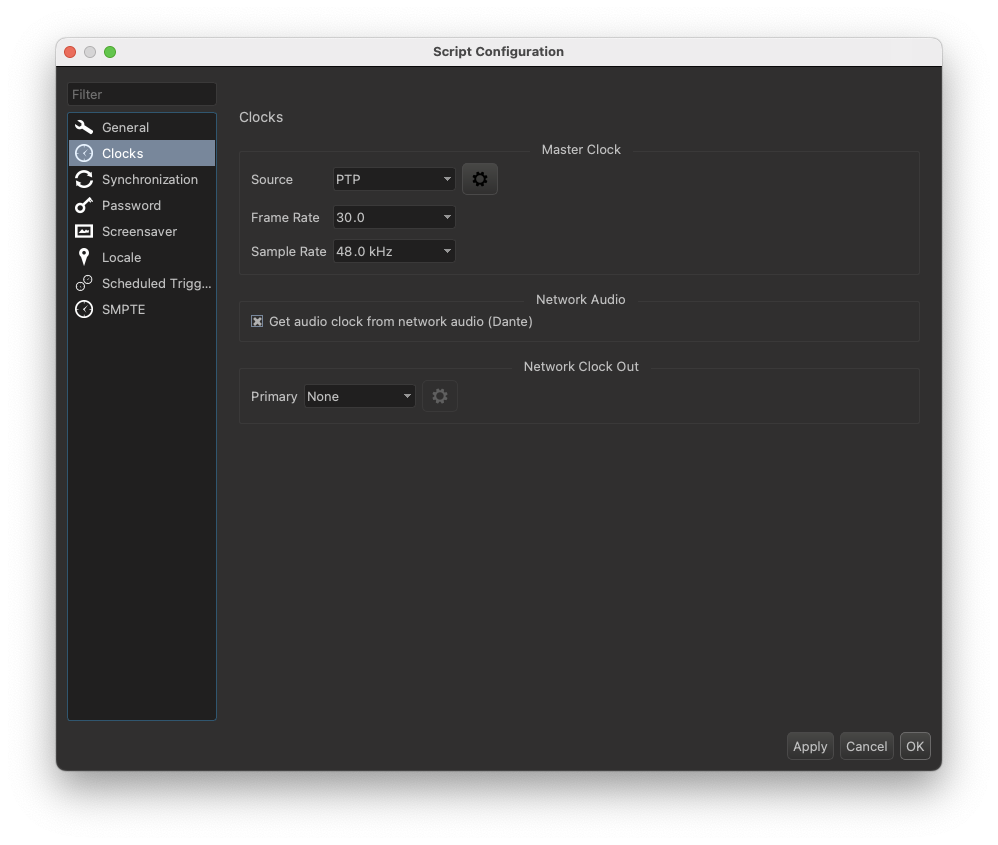Viewport: 998px width, 845px height.
Task: Close the Script Configuration window
Action: (70, 52)
